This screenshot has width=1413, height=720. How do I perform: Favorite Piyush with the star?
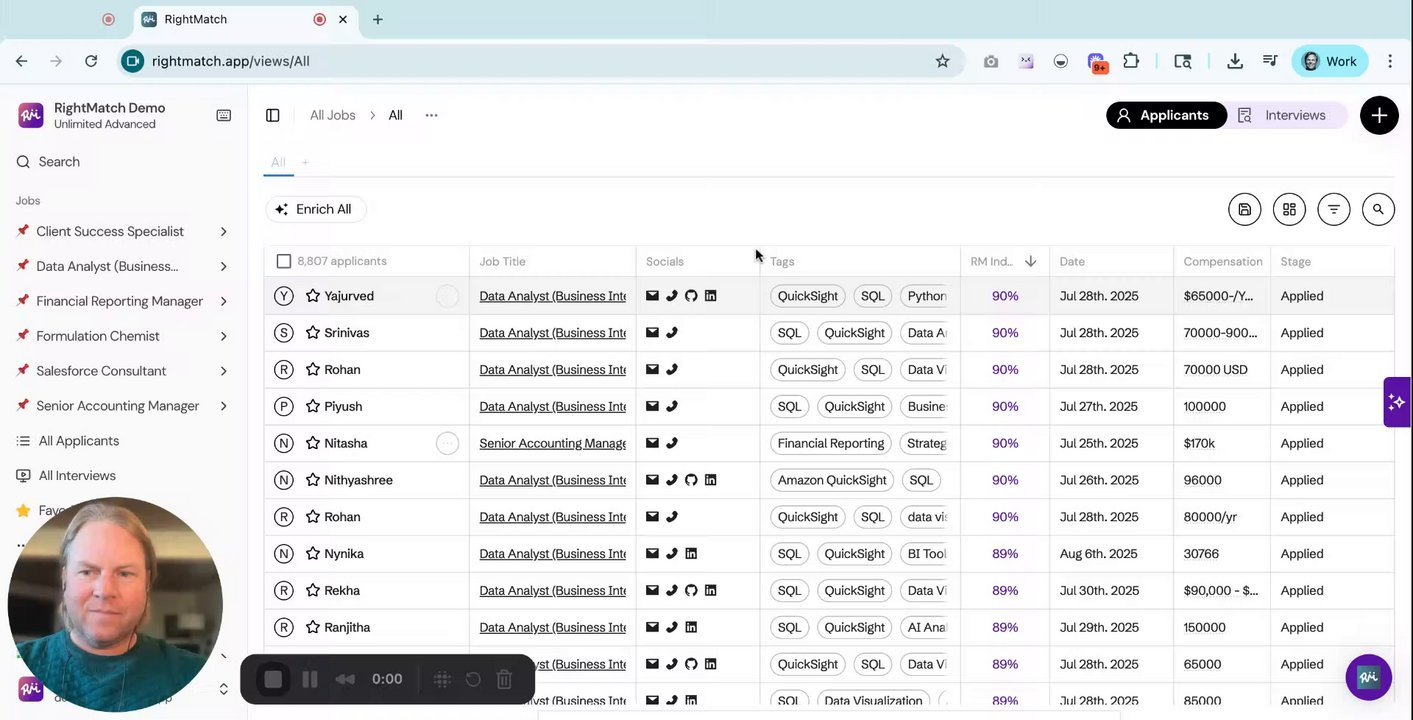(313, 406)
